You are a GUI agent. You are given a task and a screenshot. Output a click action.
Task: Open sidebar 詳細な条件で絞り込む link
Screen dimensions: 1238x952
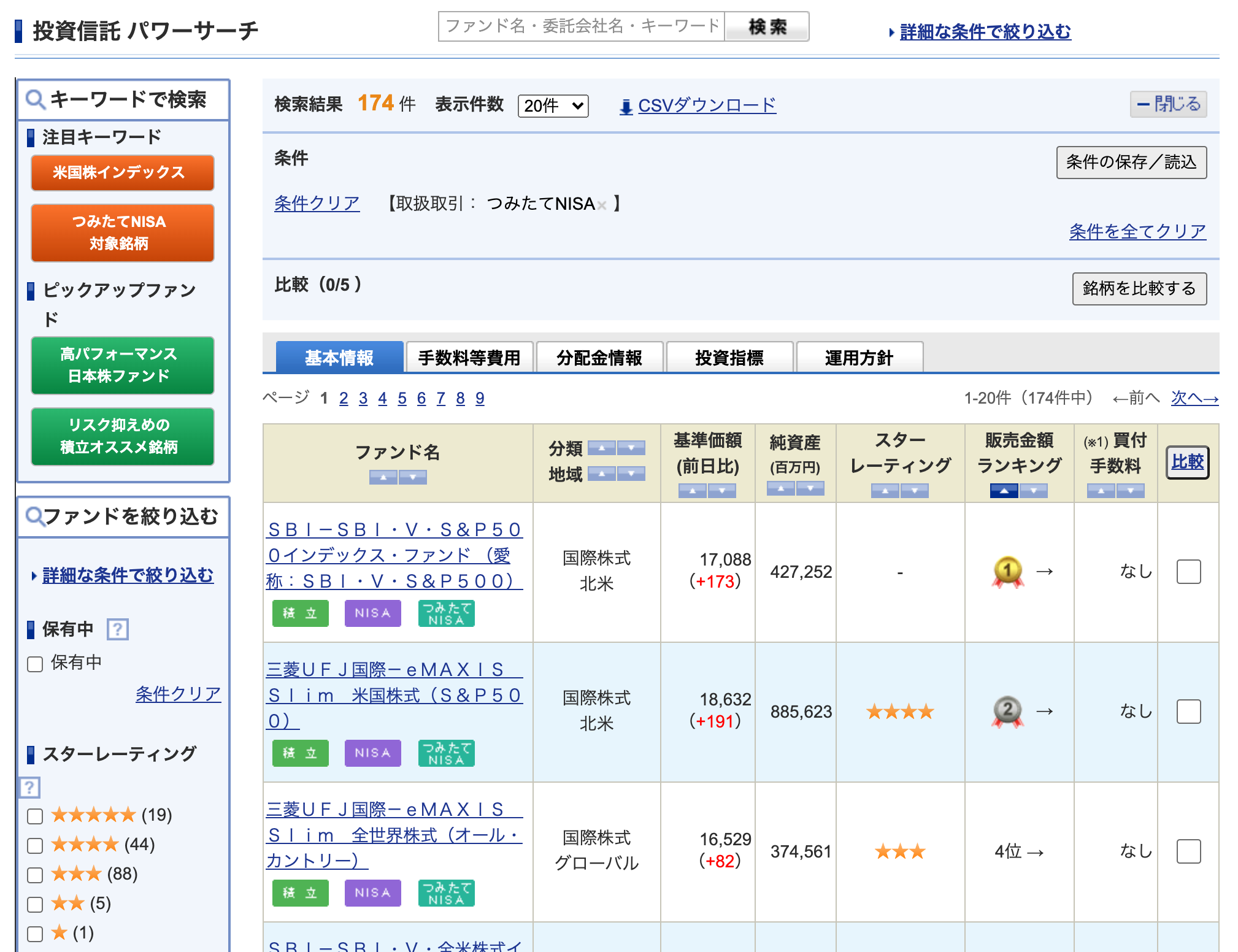point(128,575)
